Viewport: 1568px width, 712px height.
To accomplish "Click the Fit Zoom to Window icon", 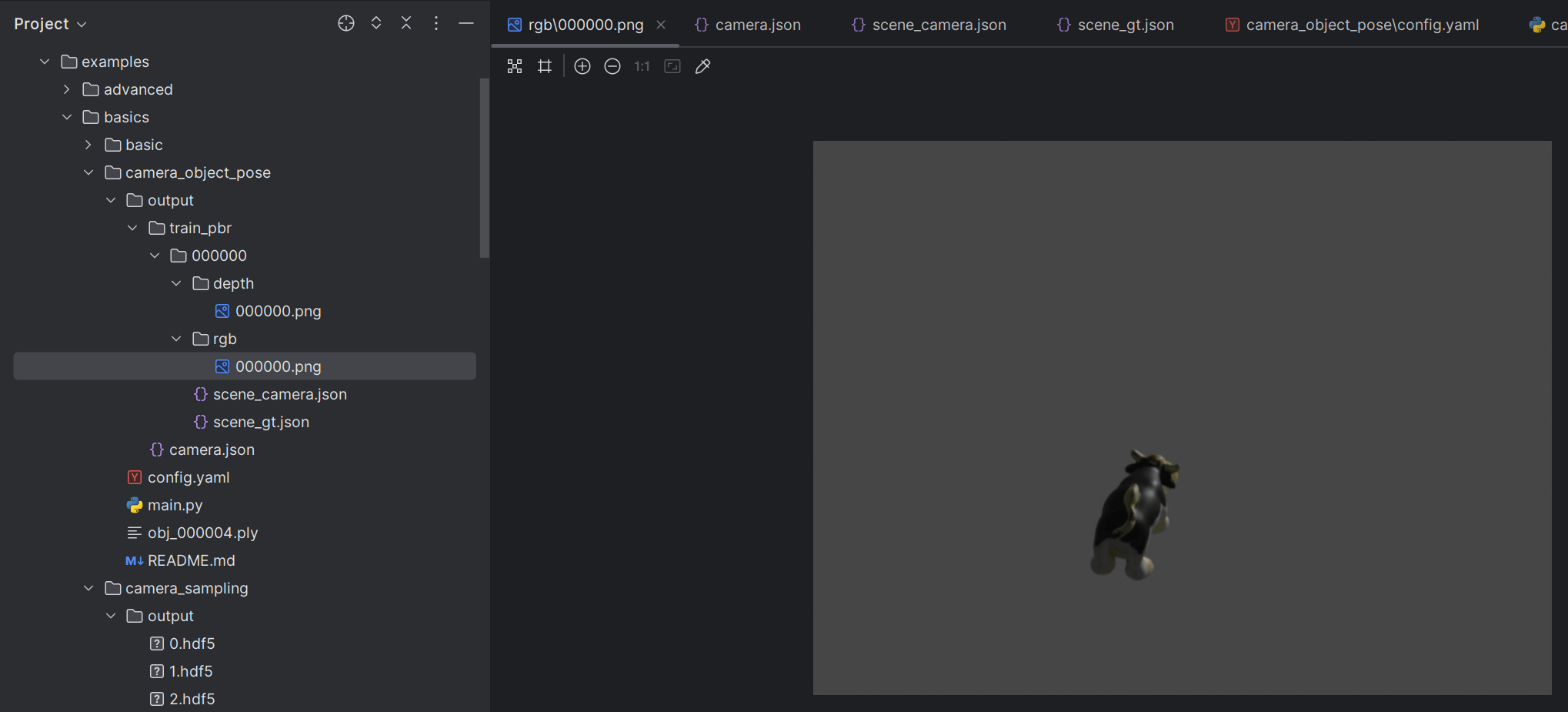I will point(672,67).
